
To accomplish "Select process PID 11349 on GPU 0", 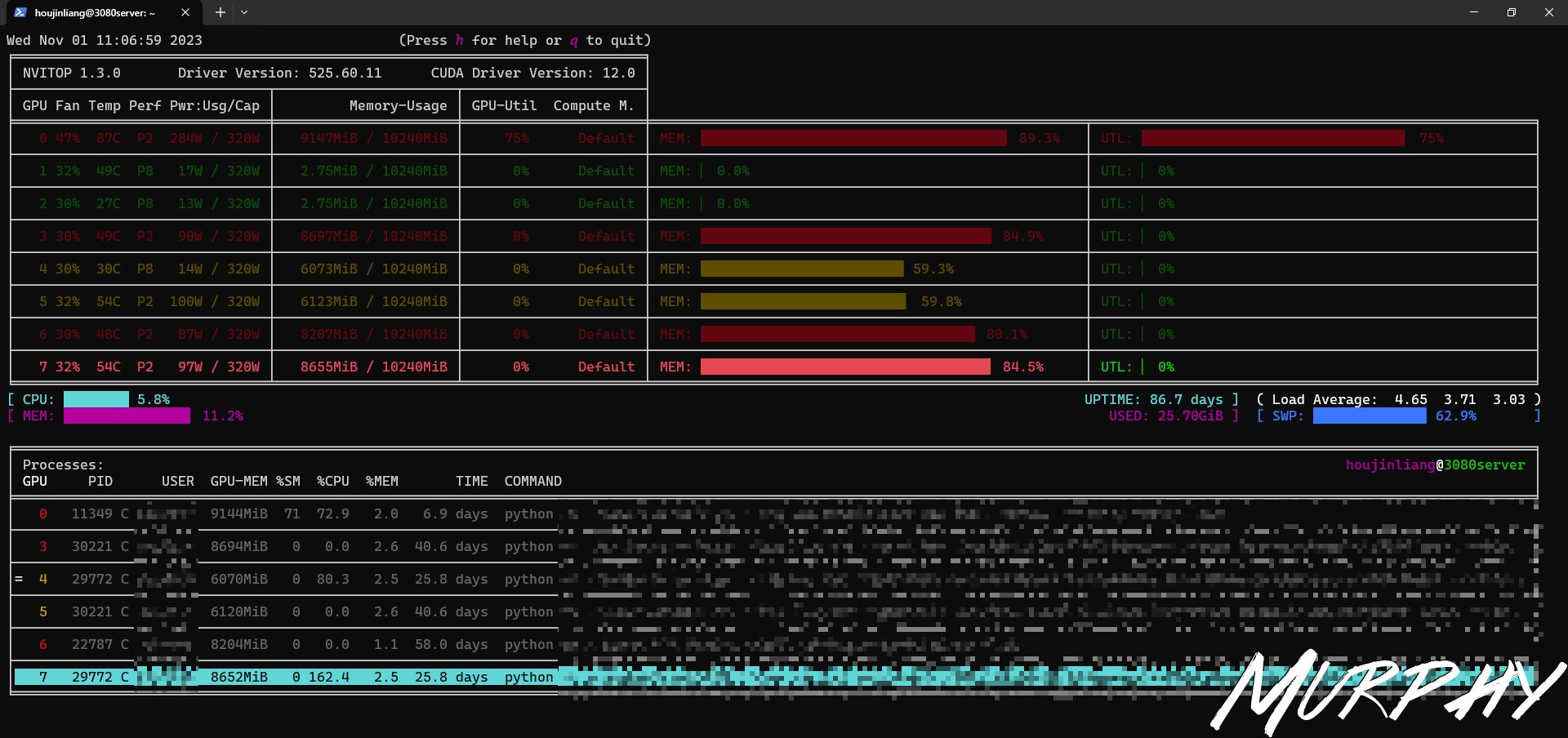I will point(774,513).
